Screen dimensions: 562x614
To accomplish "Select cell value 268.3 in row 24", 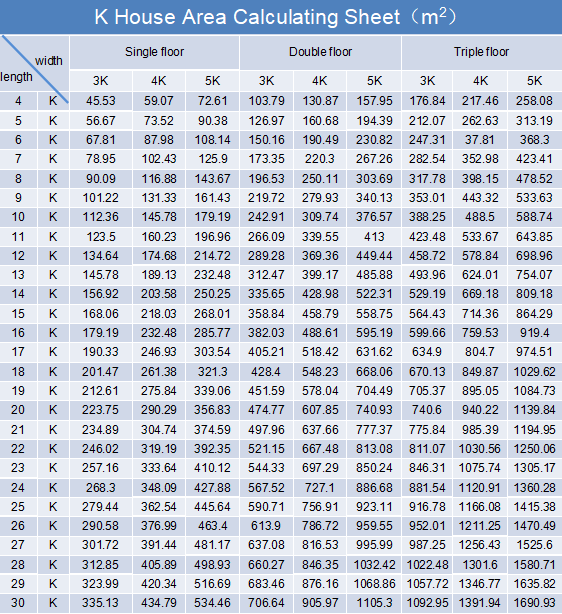I will (101, 488).
